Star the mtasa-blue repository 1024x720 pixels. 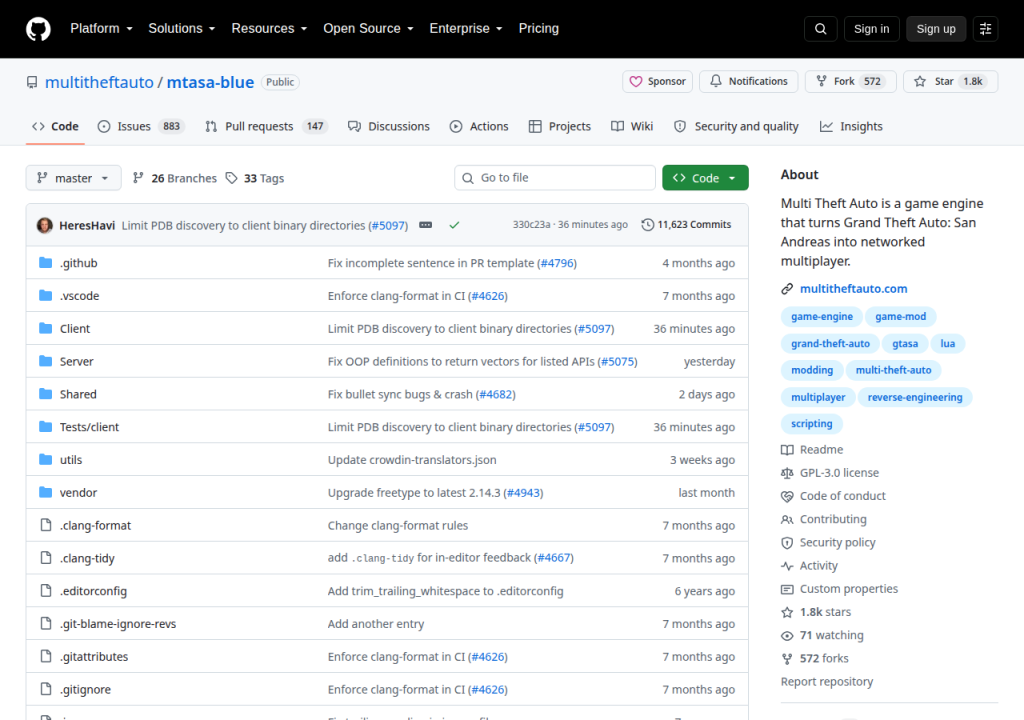tap(950, 82)
